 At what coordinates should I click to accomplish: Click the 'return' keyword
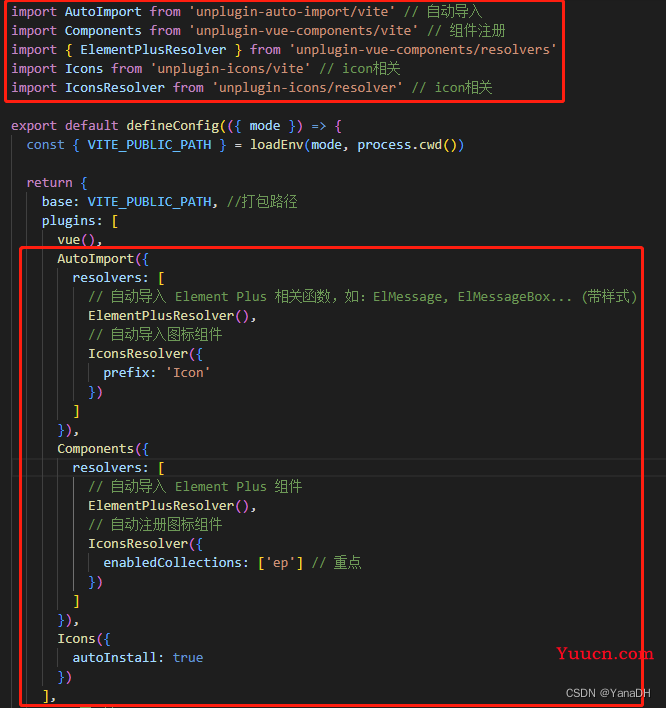click(49, 182)
